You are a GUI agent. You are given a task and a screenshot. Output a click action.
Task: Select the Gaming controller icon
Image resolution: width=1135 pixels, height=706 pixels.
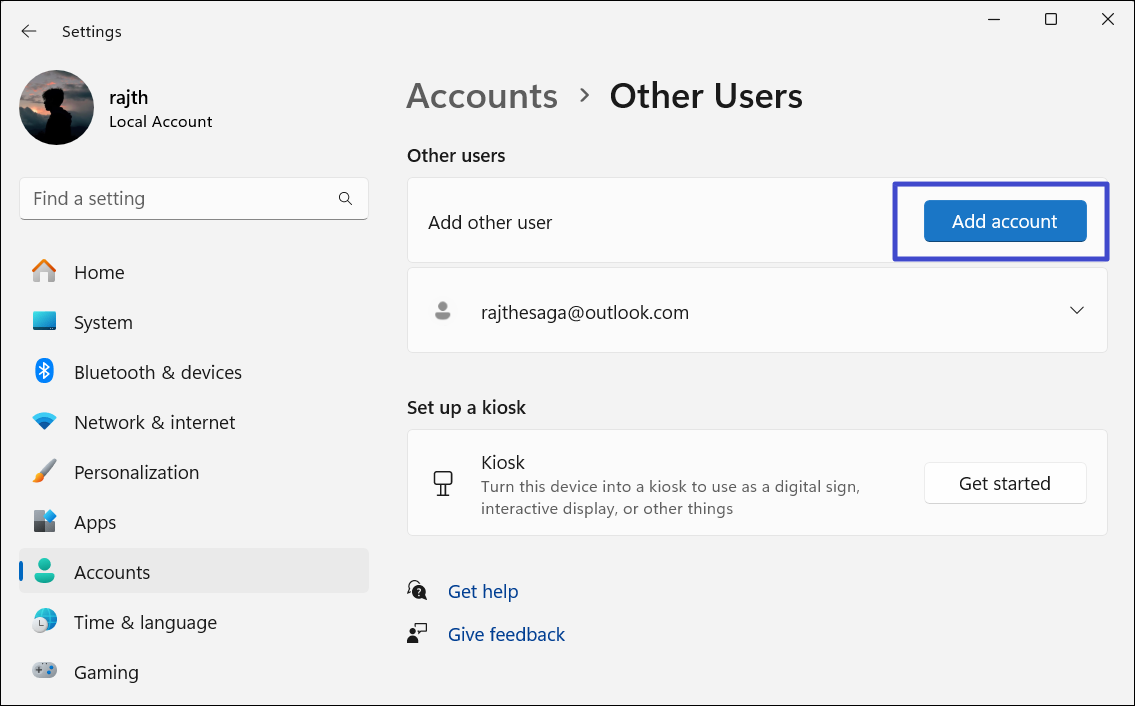(x=44, y=672)
